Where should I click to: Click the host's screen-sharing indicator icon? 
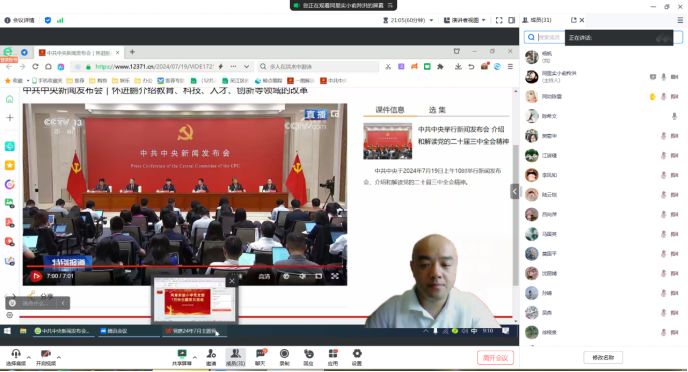click(x=653, y=77)
